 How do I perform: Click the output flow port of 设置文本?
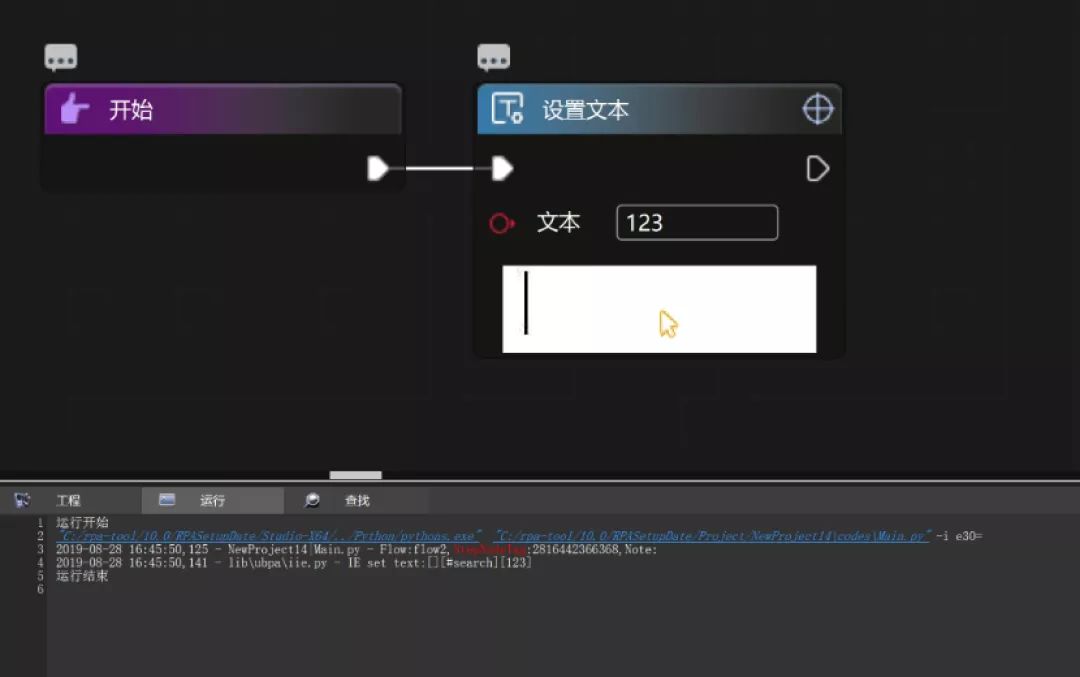click(817, 169)
